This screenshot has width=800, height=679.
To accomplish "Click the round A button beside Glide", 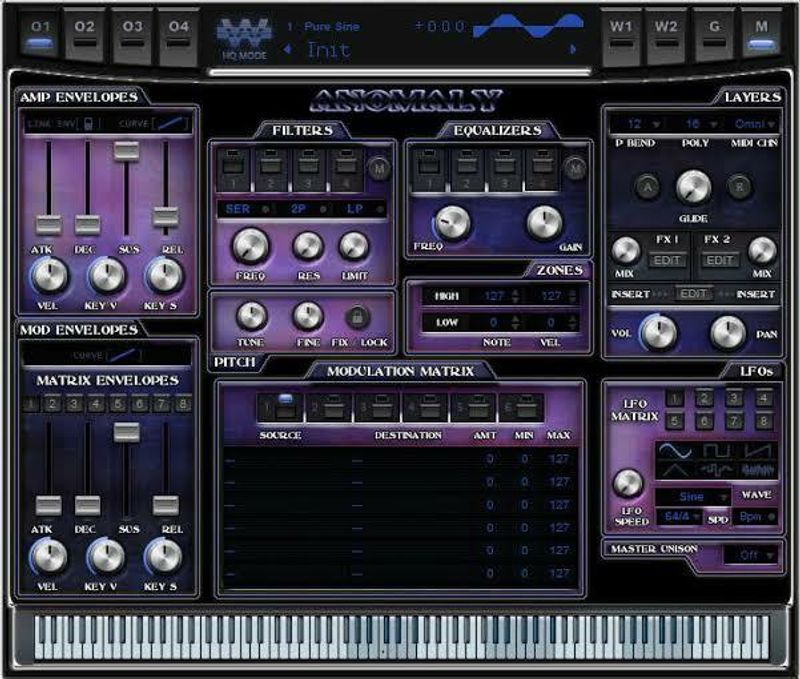I will click(x=647, y=187).
